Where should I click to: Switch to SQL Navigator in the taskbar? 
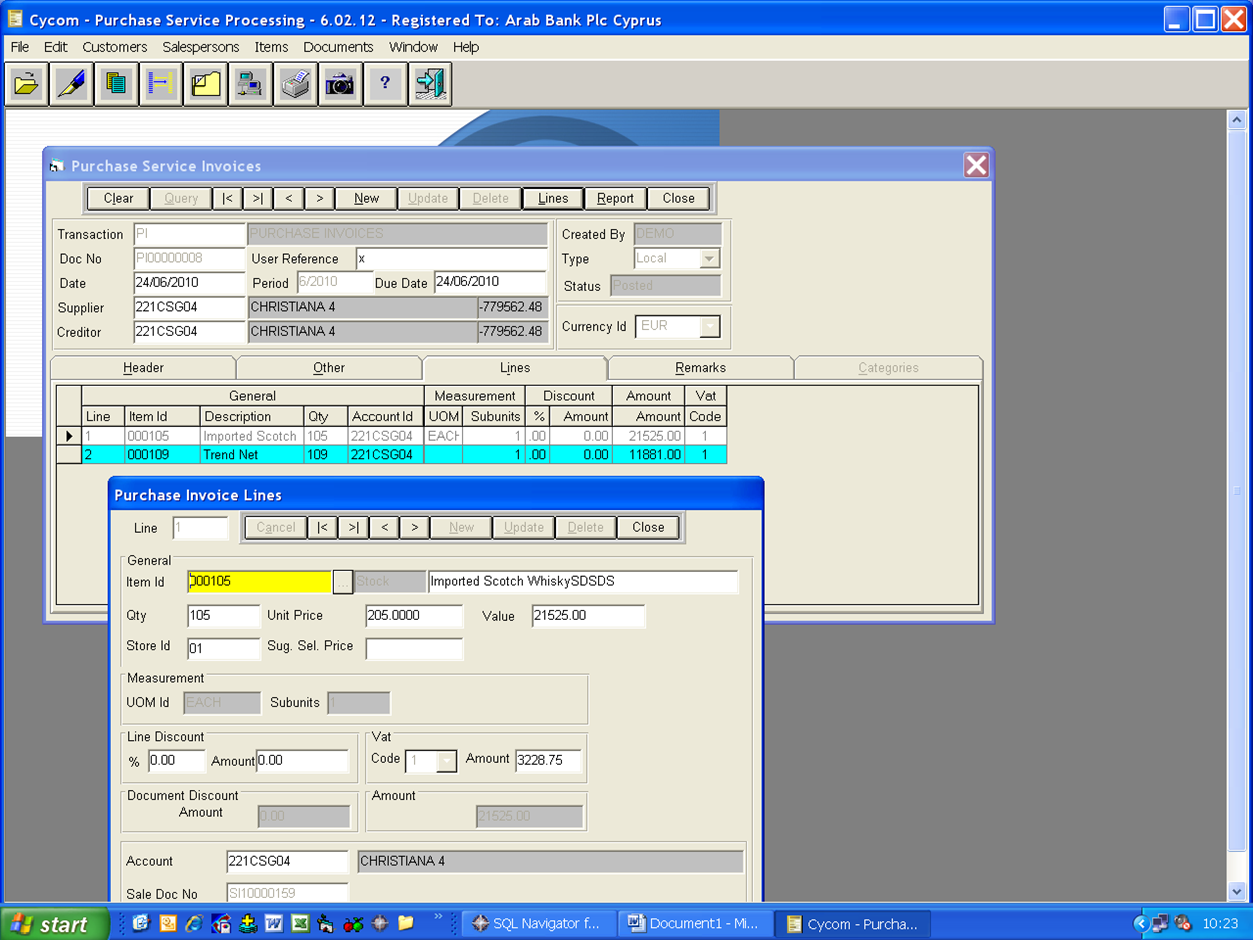tap(536, 924)
